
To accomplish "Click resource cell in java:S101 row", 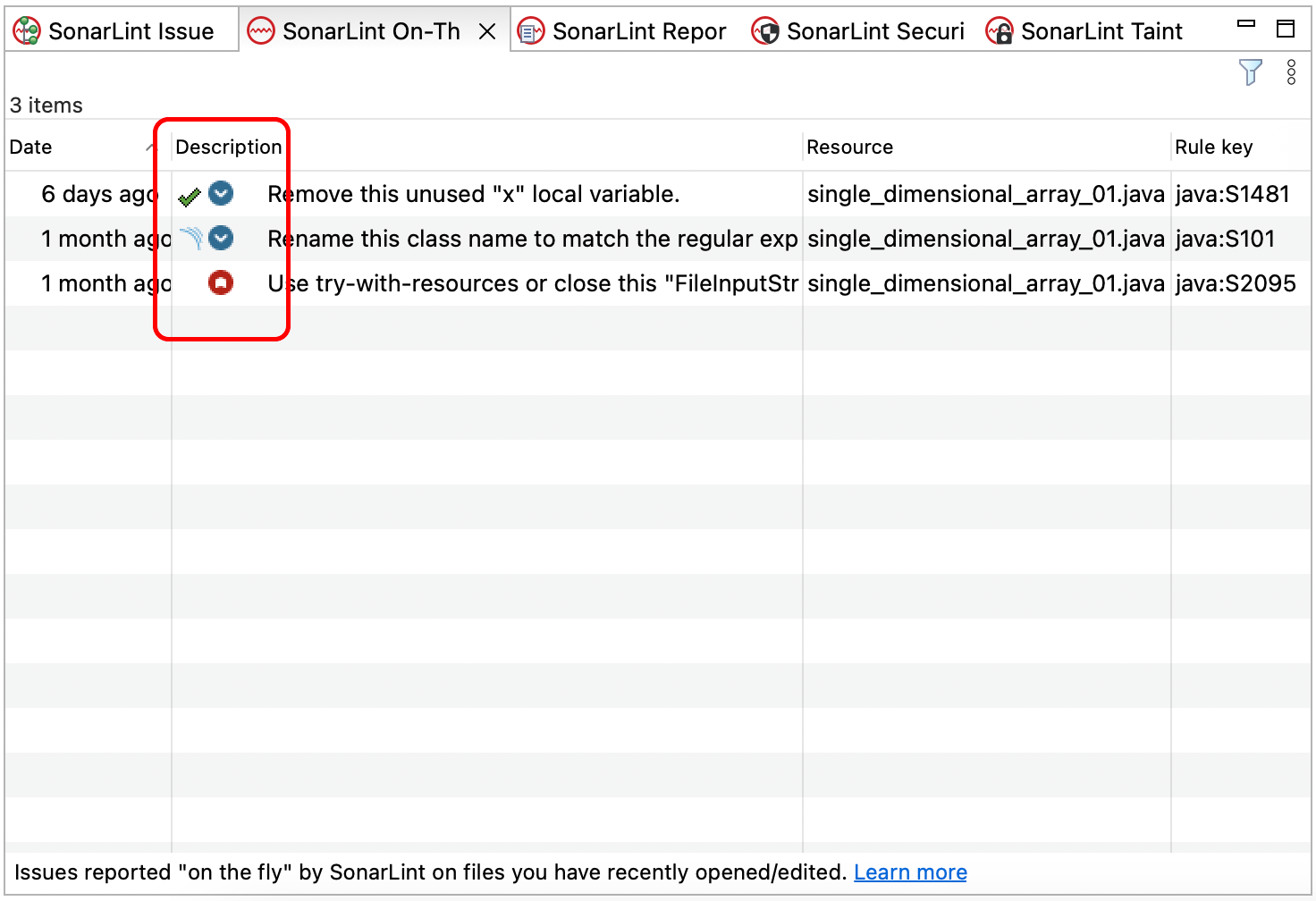I will point(985,239).
